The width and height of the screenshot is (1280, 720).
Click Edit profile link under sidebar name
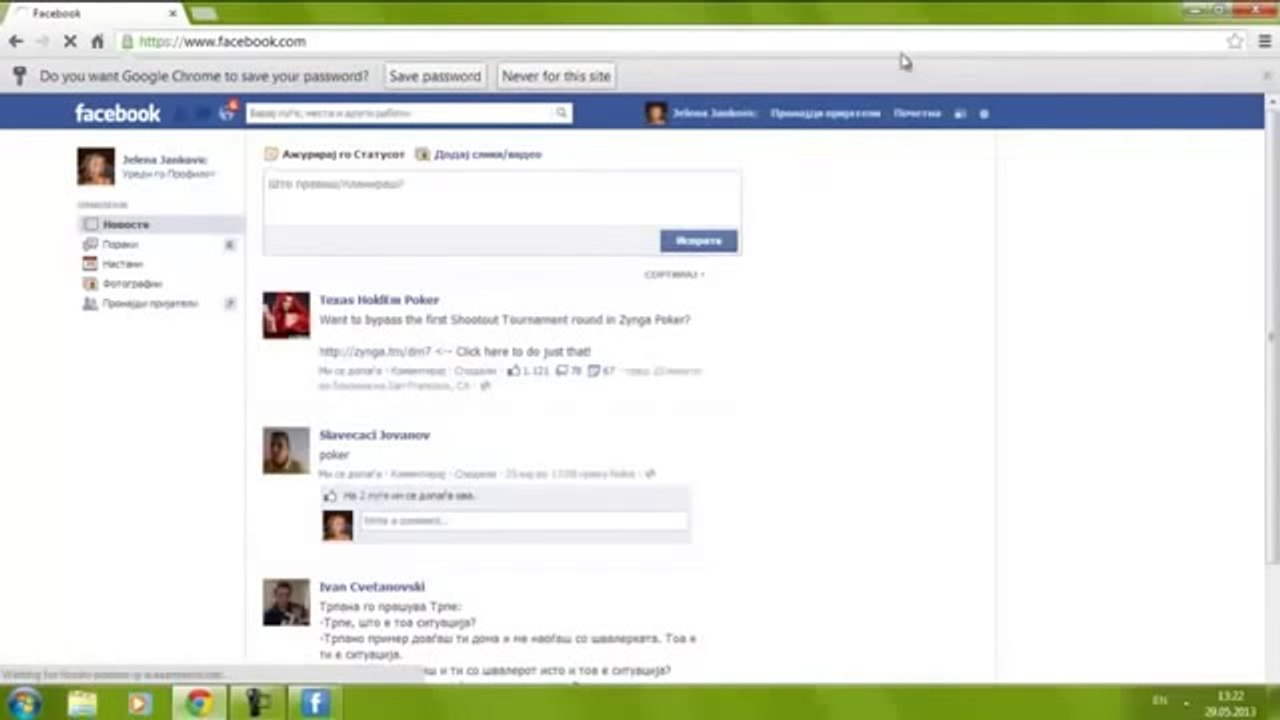click(x=169, y=174)
